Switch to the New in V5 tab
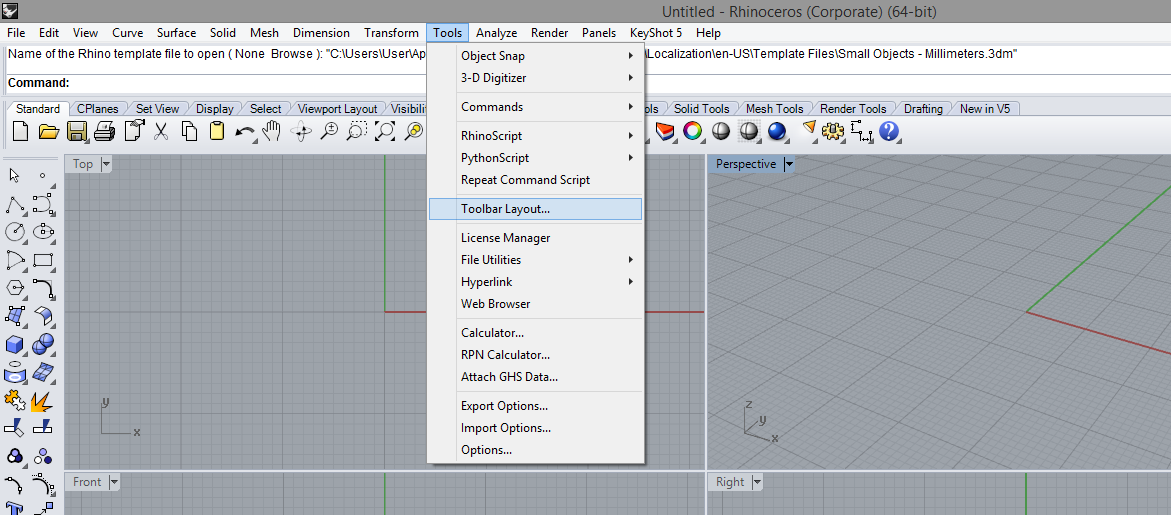Image resolution: width=1171 pixels, height=515 pixels. 985,109
